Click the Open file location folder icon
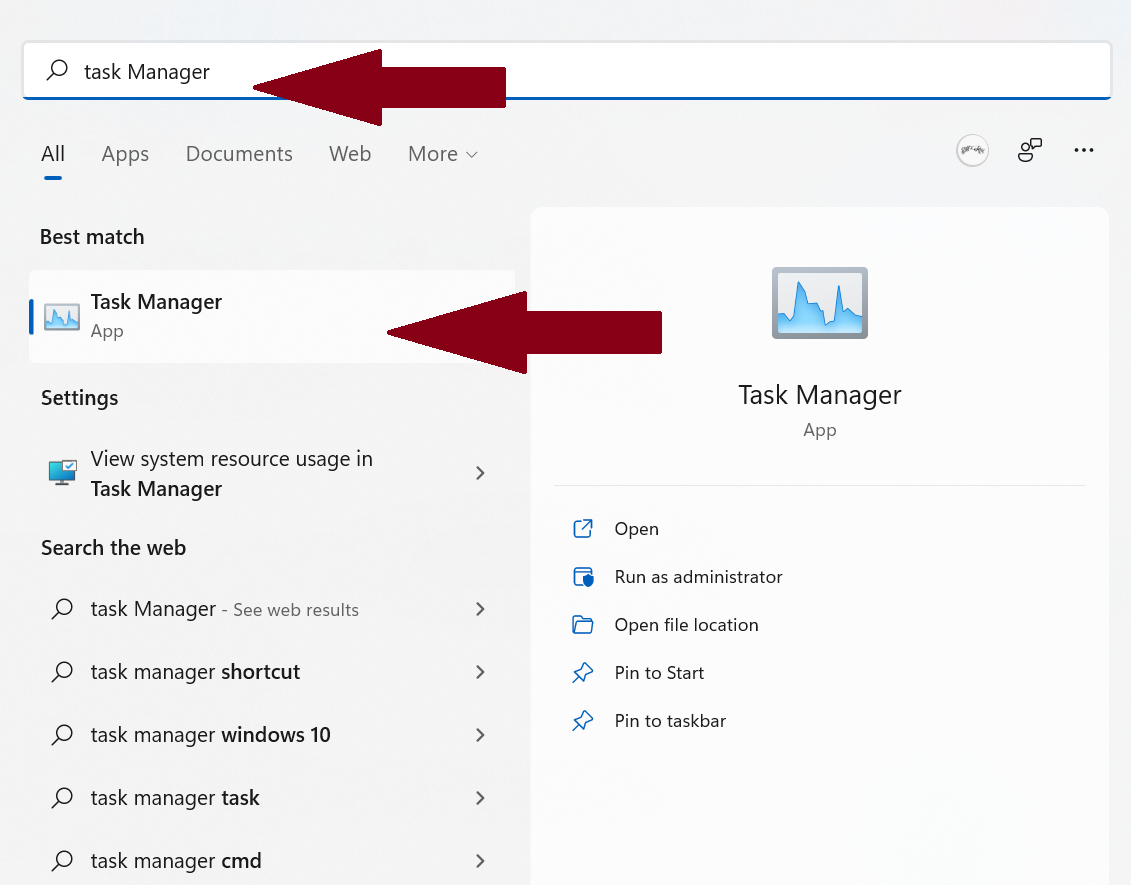This screenshot has height=885, width=1131. 583,625
